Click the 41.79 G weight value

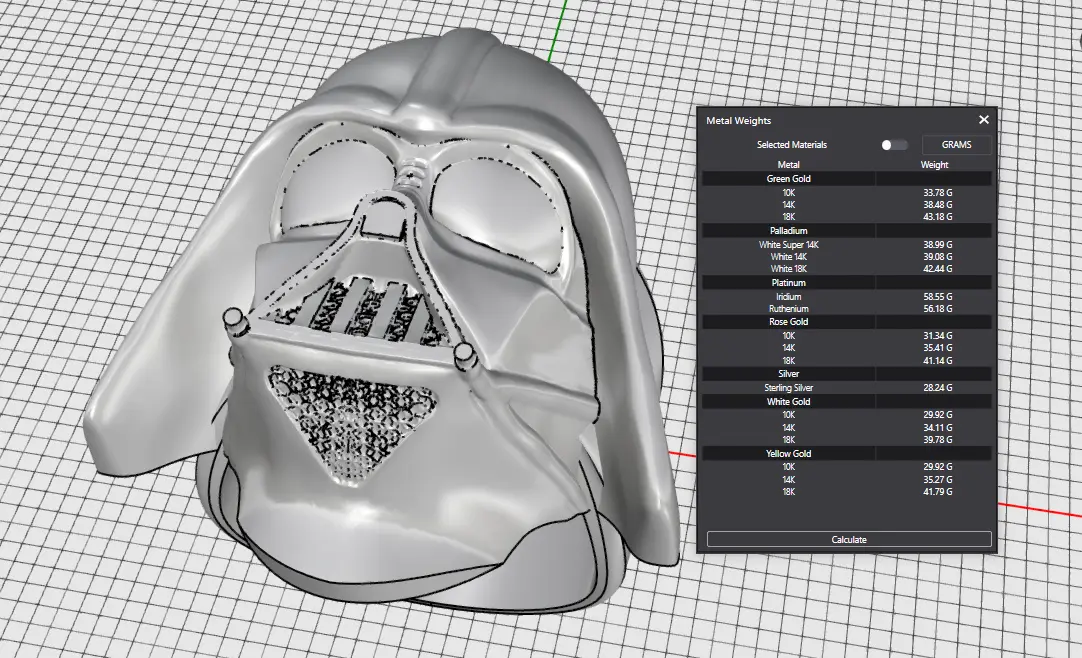(938, 492)
